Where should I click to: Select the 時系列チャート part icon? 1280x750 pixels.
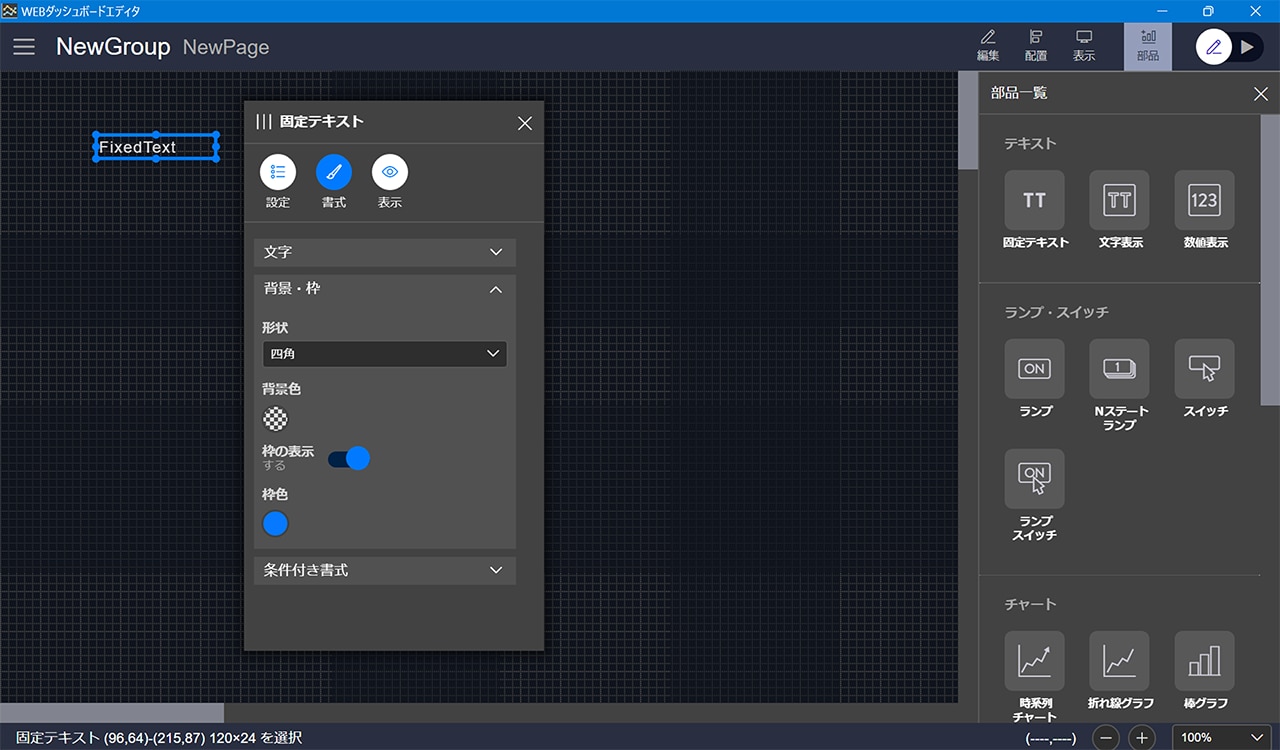point(1034,661)
